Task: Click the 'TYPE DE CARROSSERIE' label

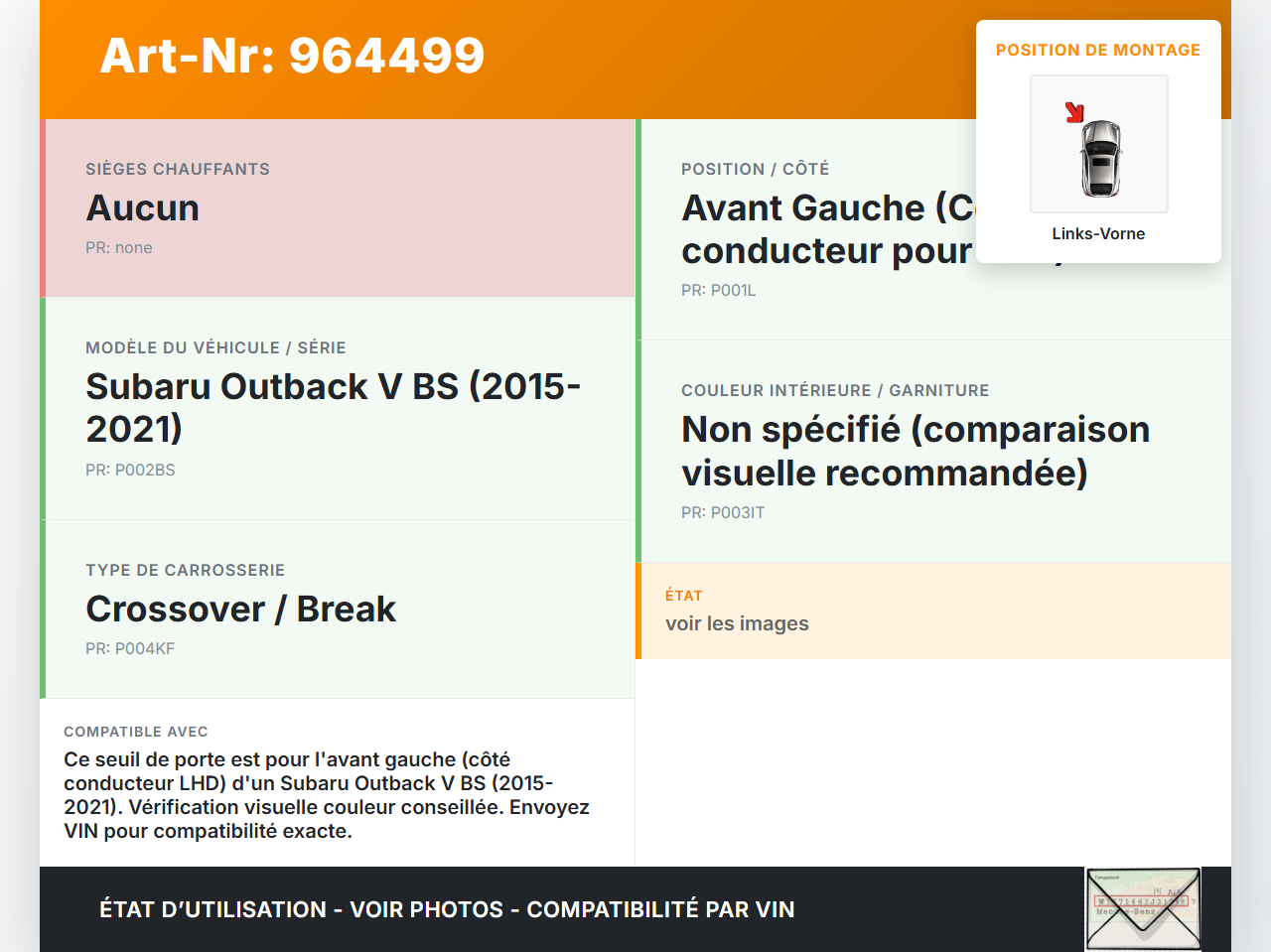Action: [x=186, y=571]
